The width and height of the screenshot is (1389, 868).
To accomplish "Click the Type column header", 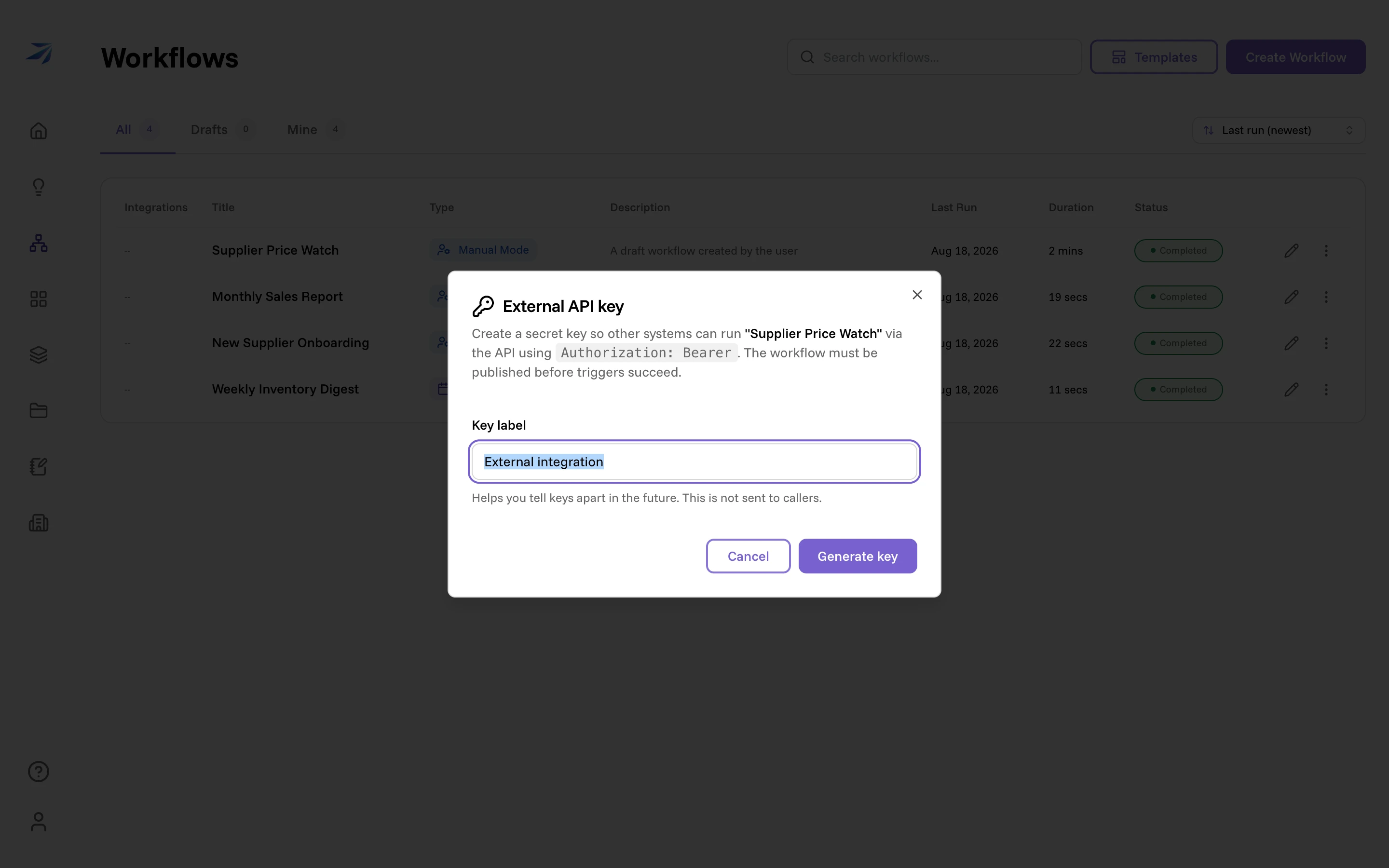I will click(x=441, y=207).
